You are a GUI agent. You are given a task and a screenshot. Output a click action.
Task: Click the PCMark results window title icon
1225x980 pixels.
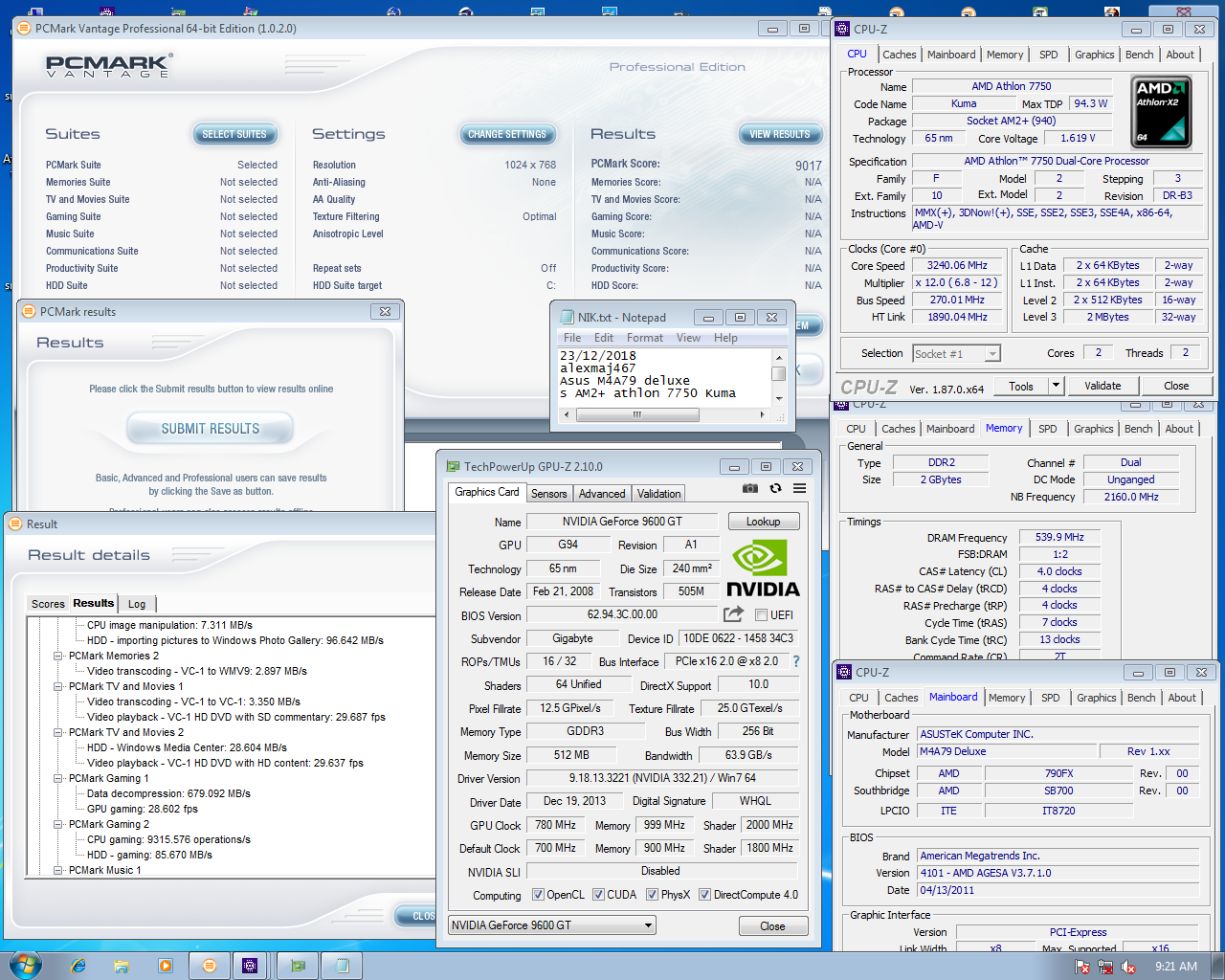point(29,311)
